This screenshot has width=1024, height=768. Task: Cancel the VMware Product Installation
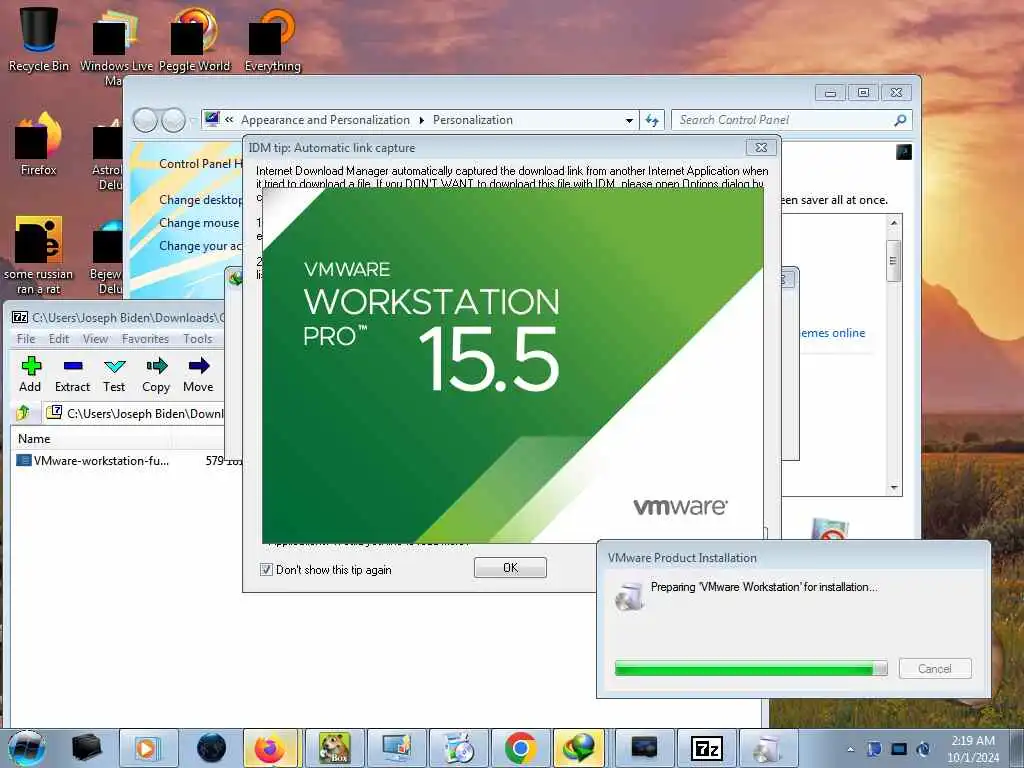click(935, 668)
